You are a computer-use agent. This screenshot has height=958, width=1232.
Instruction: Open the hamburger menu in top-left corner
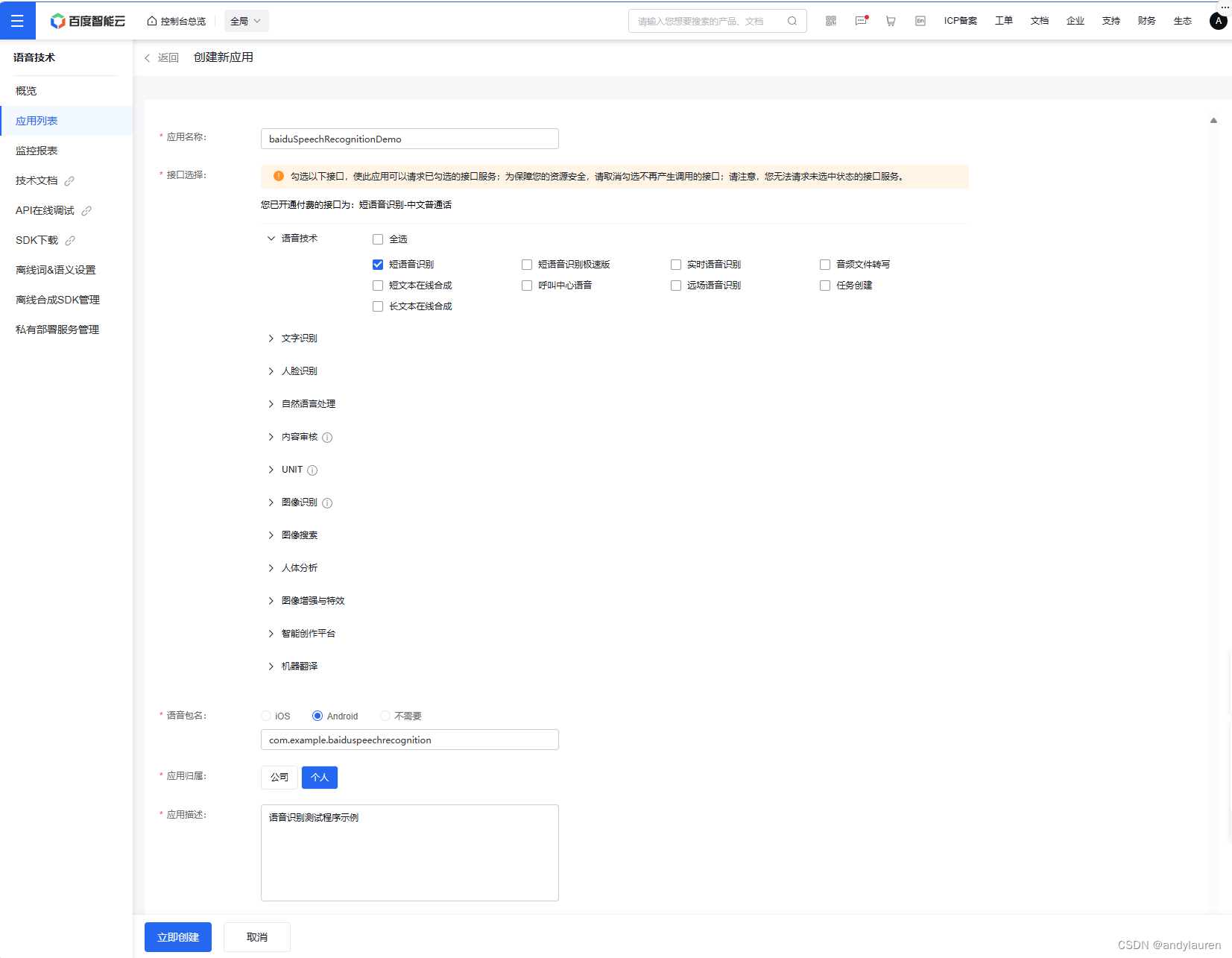pos(17,21)
